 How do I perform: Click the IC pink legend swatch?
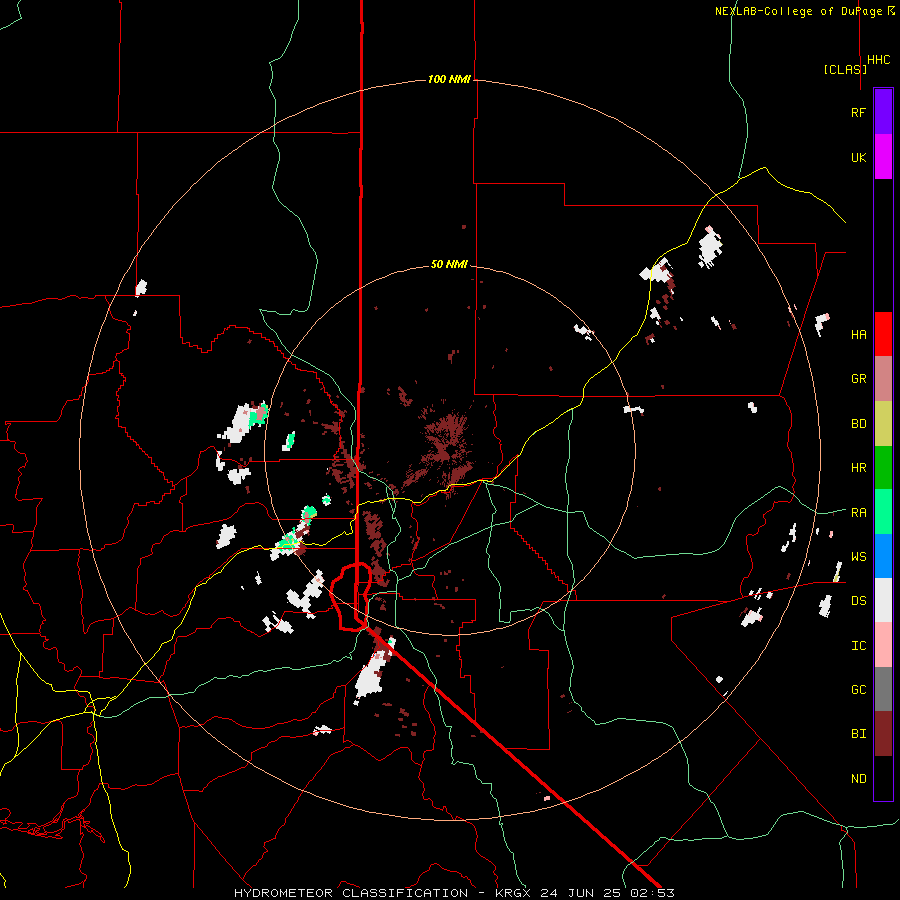(x=883, y=645)
